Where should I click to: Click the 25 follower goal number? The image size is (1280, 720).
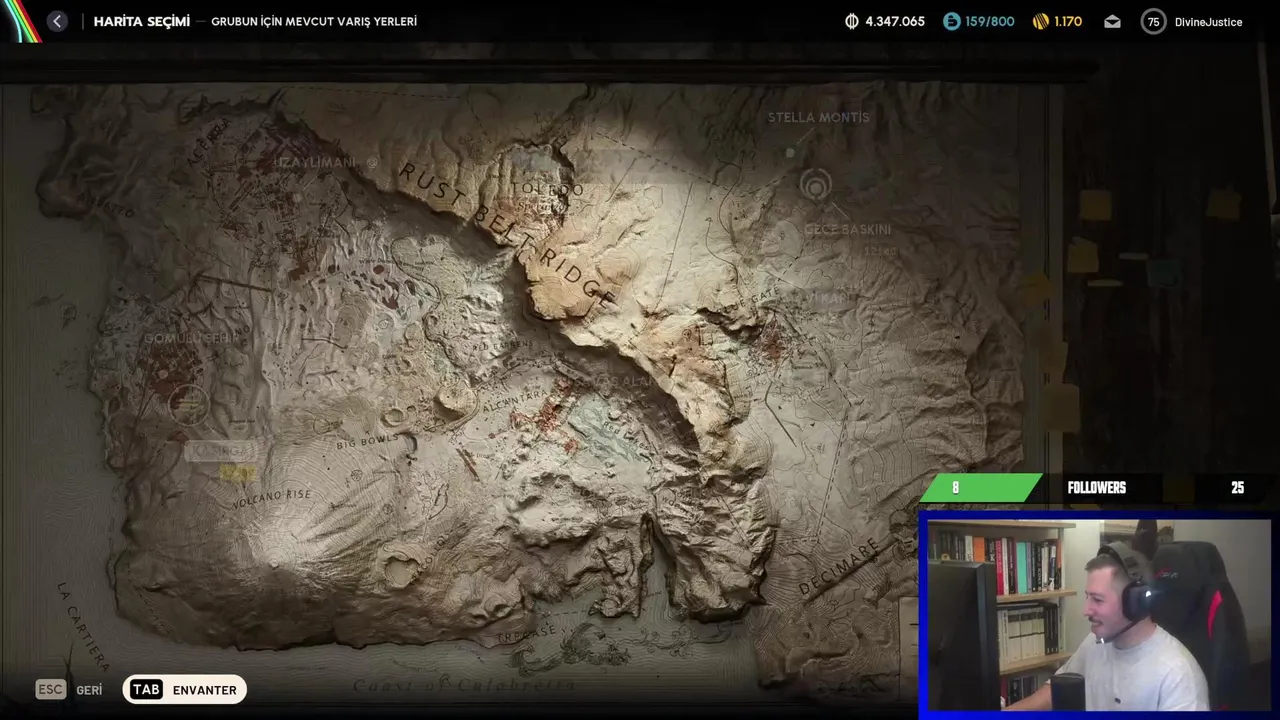click(x=1237, y=488)
